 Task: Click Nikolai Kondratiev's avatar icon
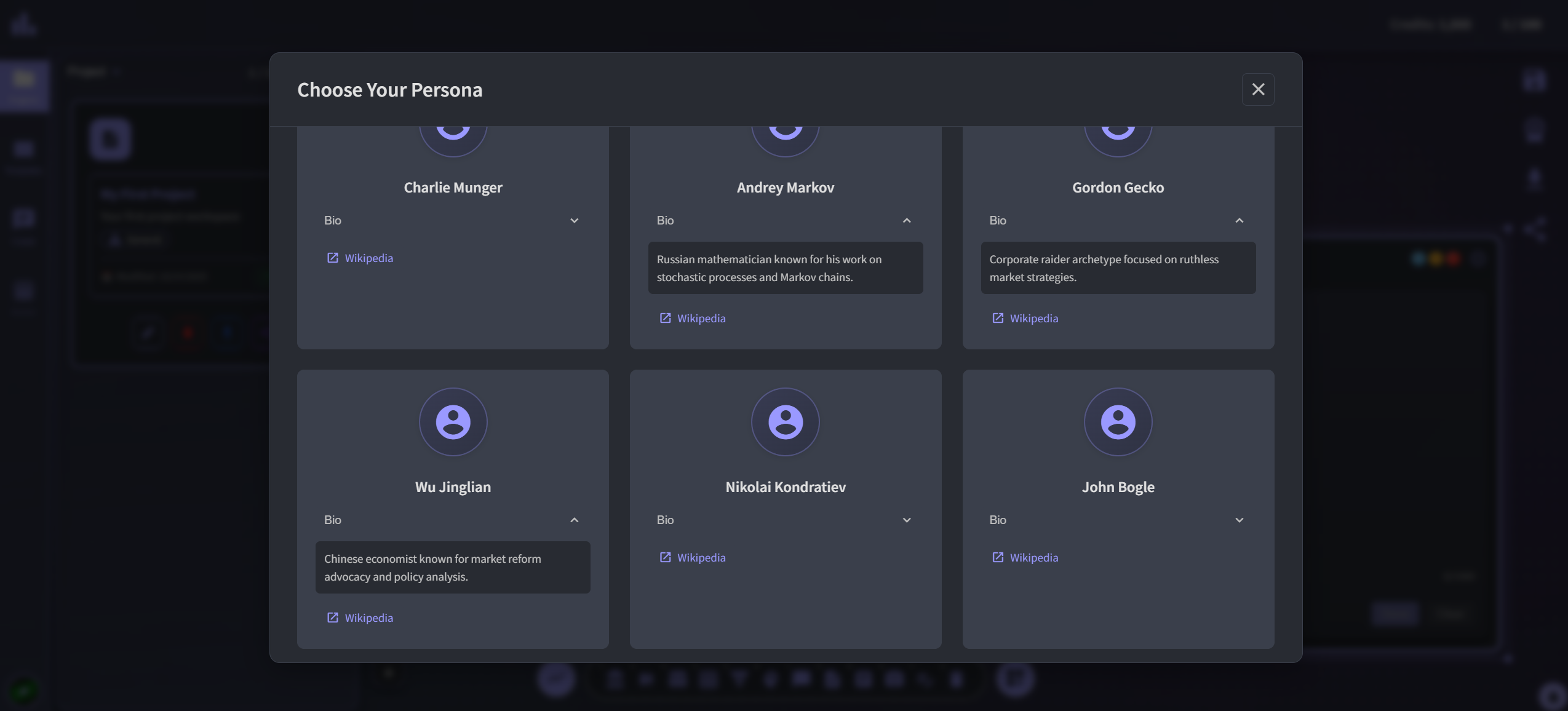(785, 421)
